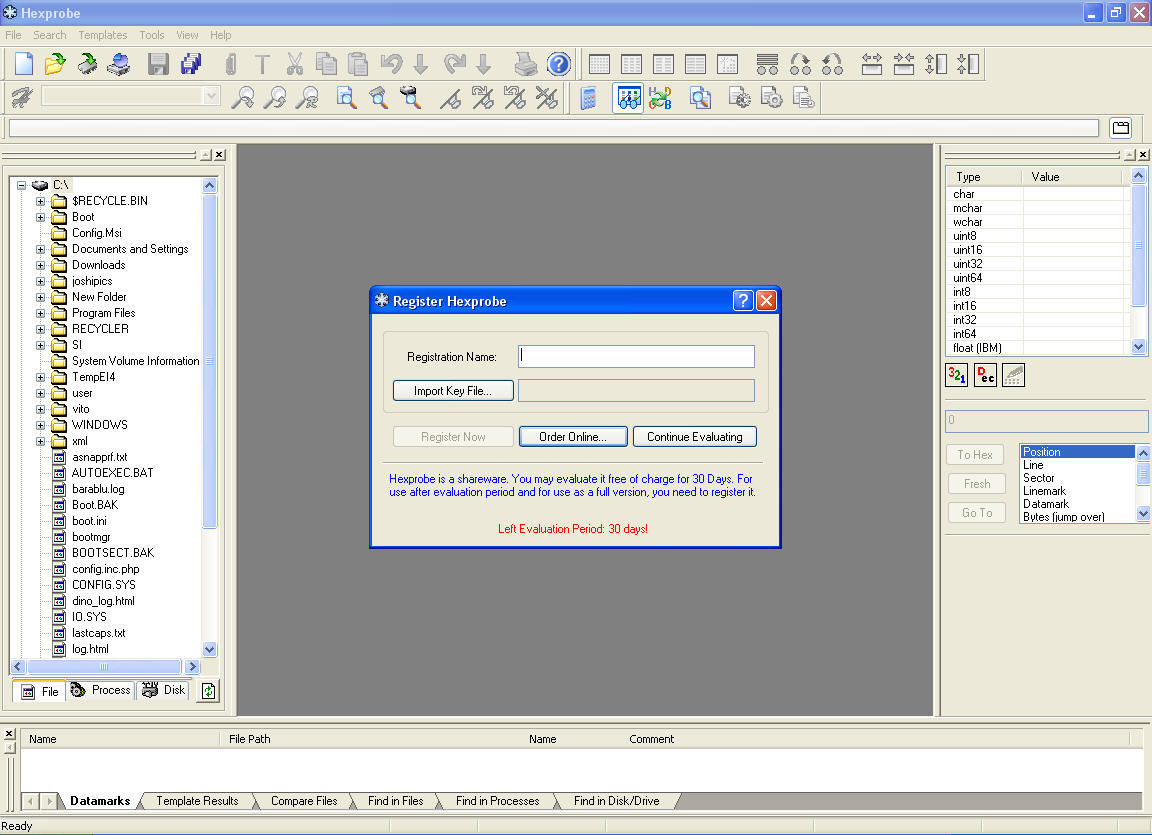This screenshot has height=835, width=1152.
Task: Expand the Downloads folder node
Action: (40, 266)
